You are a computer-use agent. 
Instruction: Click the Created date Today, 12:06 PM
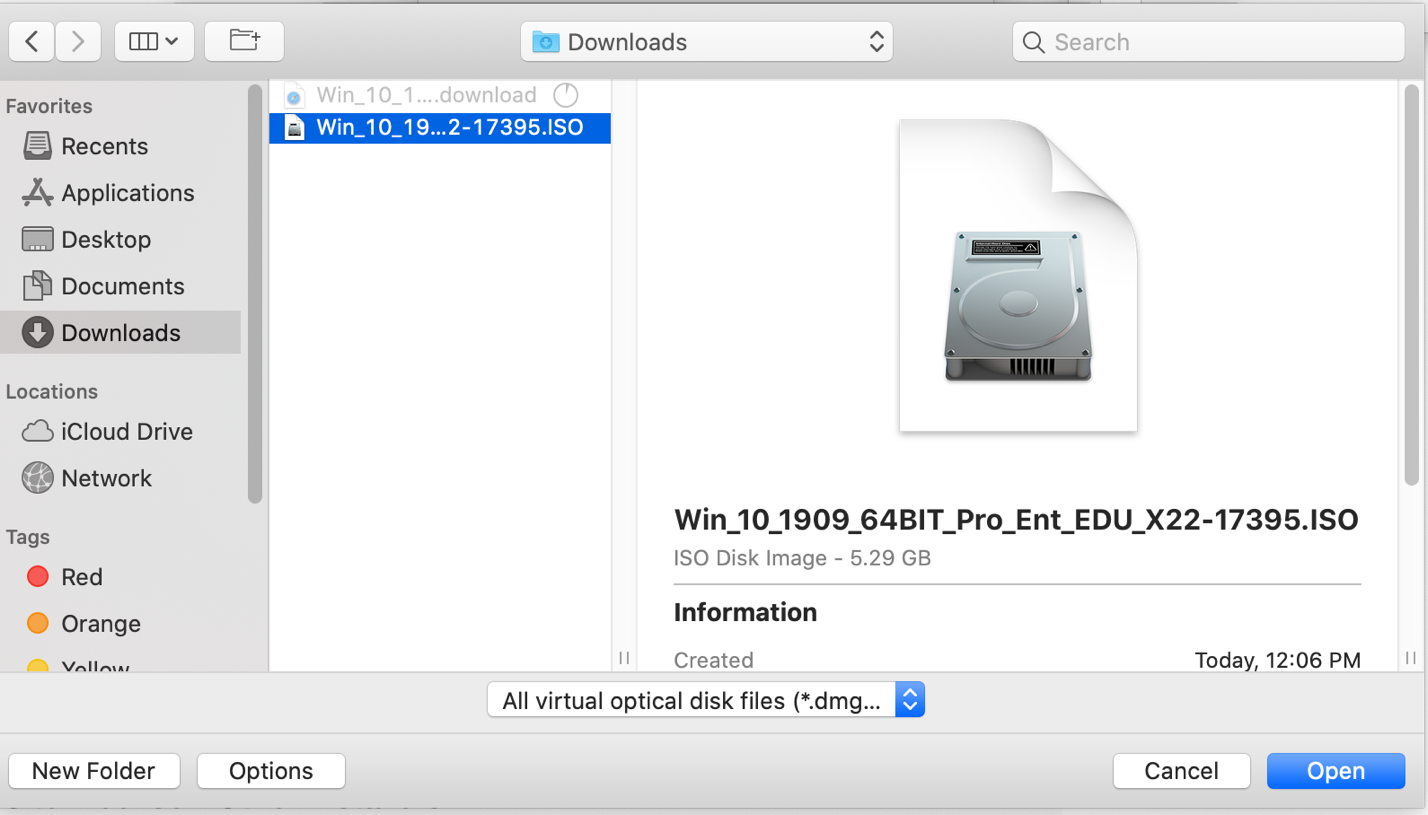[x=1278, y=660]
